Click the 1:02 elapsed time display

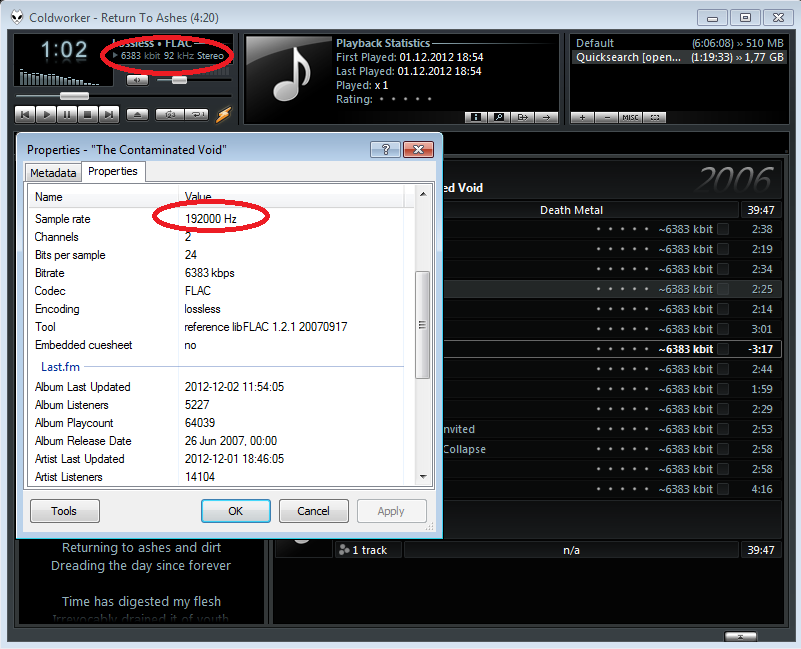pyautogui.click(x=64, y=50)
